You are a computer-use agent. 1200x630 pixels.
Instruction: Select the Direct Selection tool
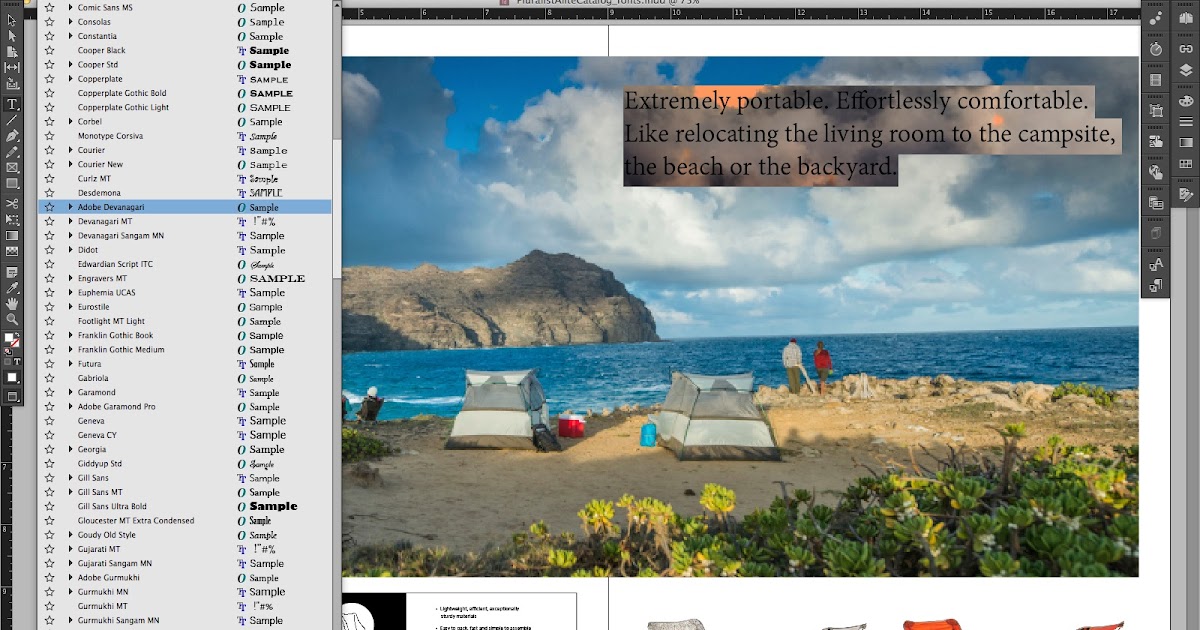click(12, 36)
